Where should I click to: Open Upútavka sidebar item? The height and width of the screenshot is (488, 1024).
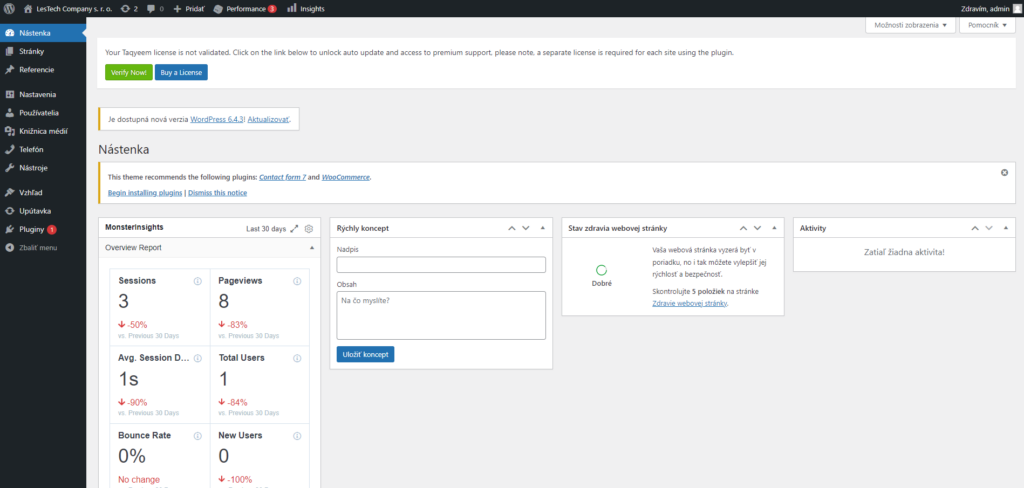click(42, 211)
